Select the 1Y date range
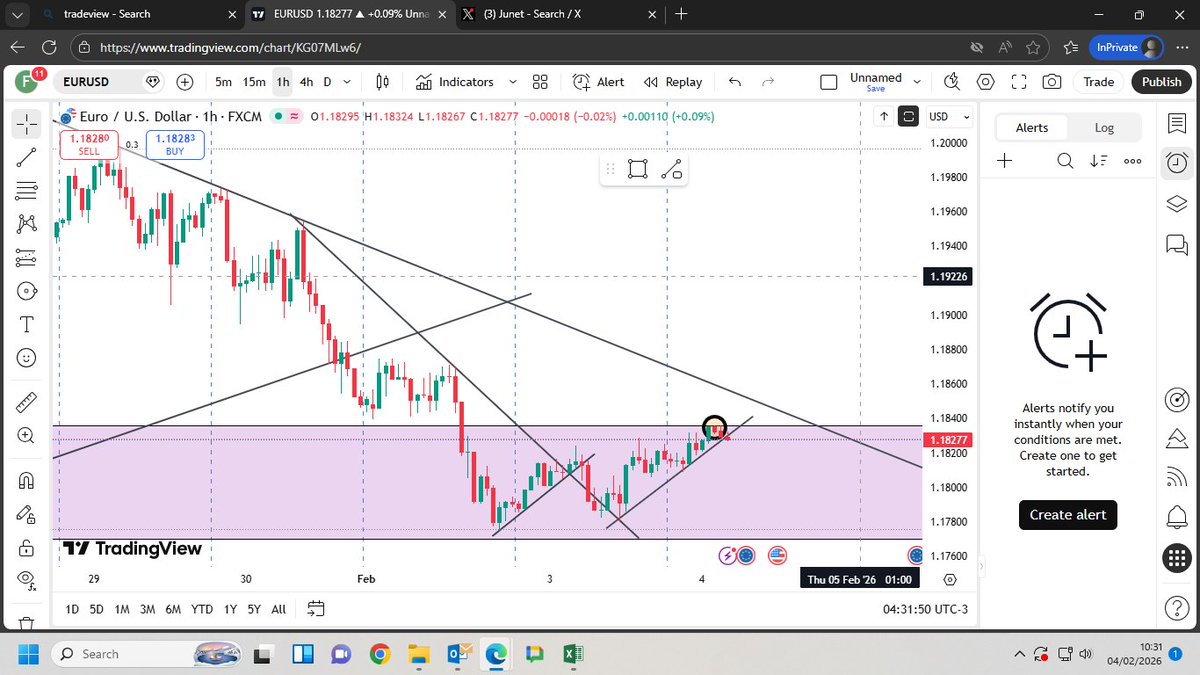 pyautogui.click(x=230, y=609)
